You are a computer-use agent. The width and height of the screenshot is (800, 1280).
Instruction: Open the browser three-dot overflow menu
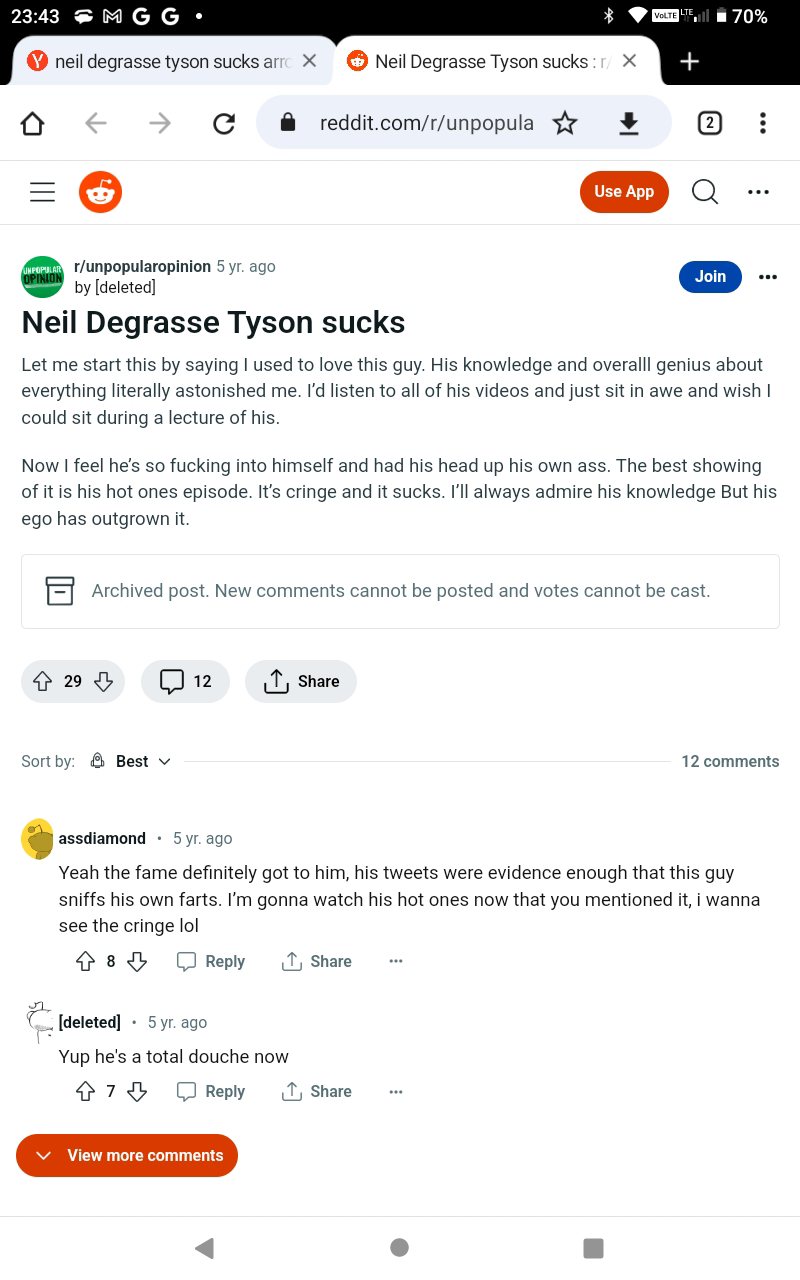click(x=763, y=123)
